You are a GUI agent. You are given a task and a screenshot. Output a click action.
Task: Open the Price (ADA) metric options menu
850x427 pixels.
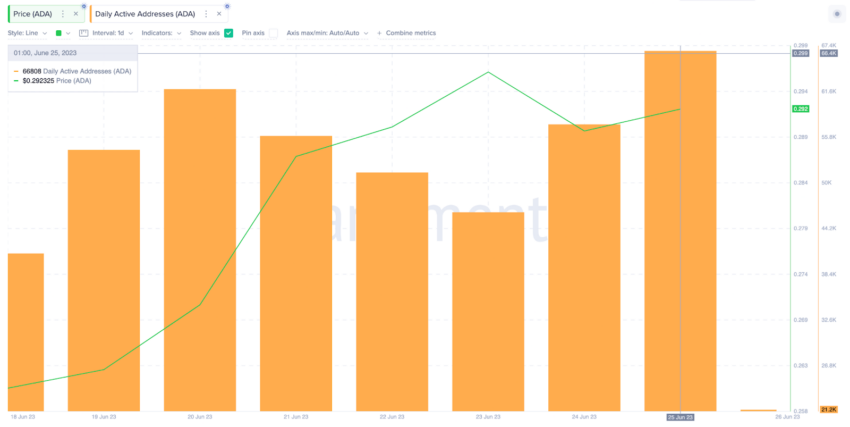click(x=62, y=14)
